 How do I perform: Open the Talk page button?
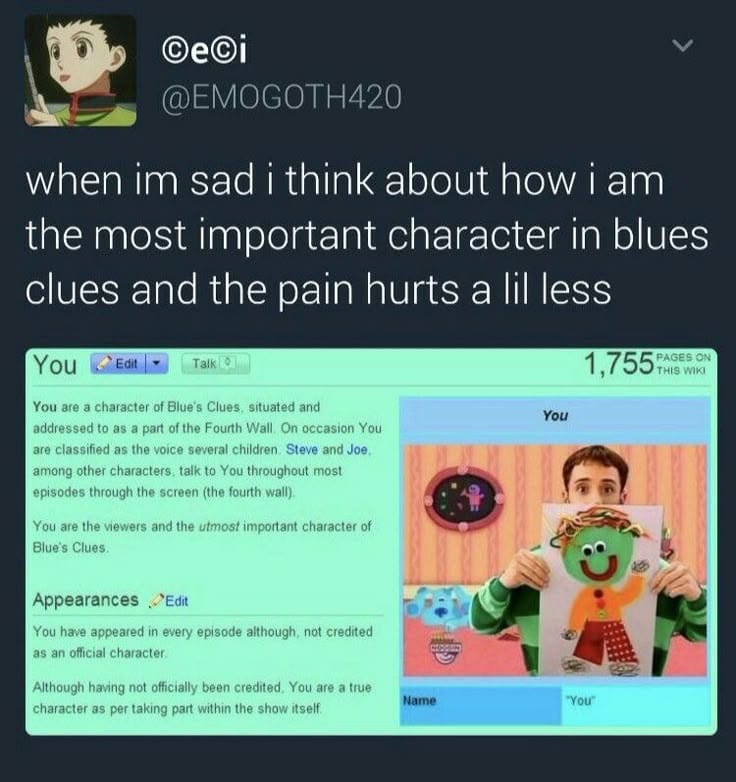215,364
